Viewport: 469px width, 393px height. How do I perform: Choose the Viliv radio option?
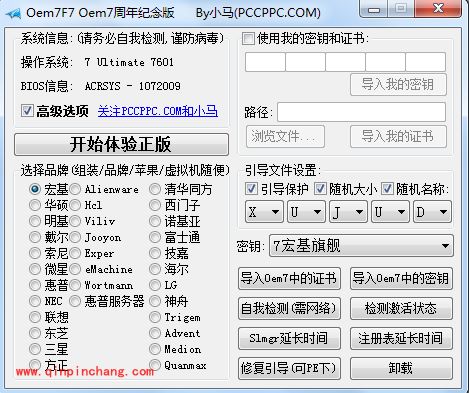pyautogui.click(x=75, y=221)
